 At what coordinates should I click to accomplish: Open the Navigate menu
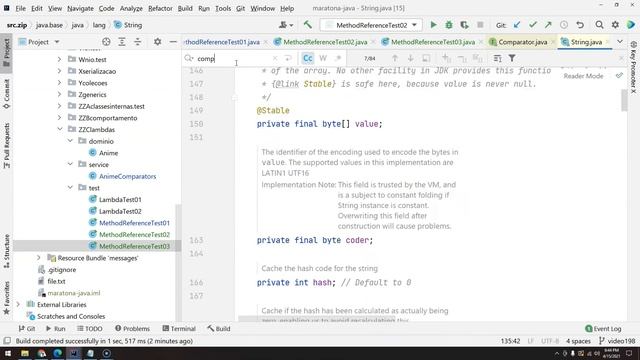coord(80,8)
